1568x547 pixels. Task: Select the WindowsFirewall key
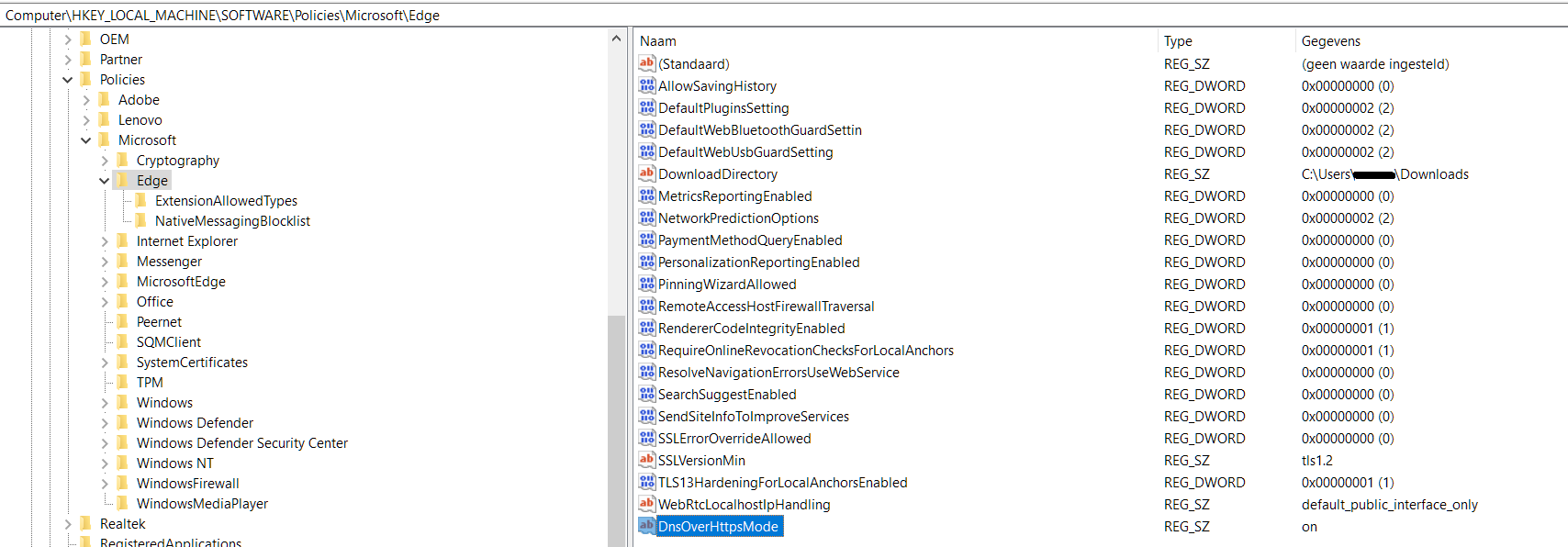click(187, 483)
